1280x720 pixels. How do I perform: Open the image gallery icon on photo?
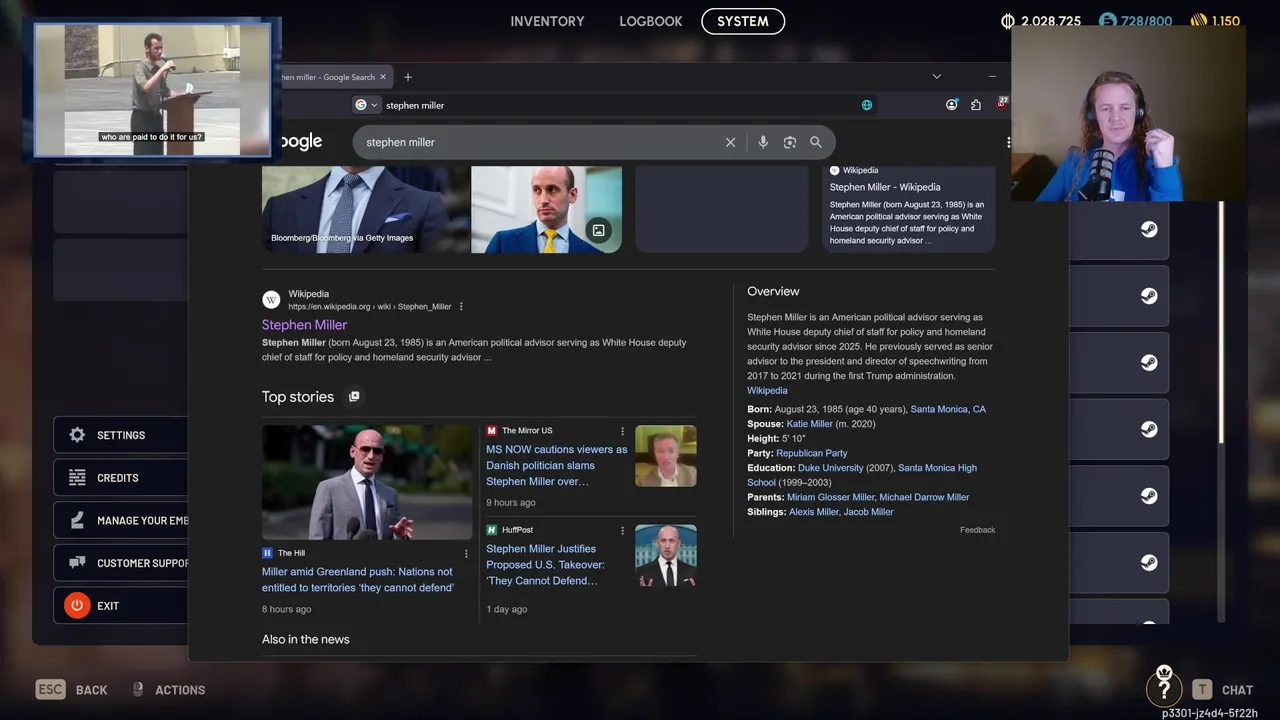tap(598, 230)
